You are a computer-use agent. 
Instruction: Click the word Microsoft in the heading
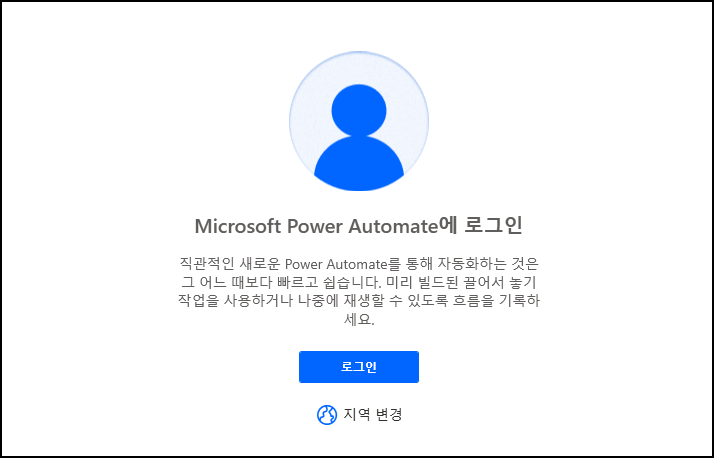pos(238,226)
